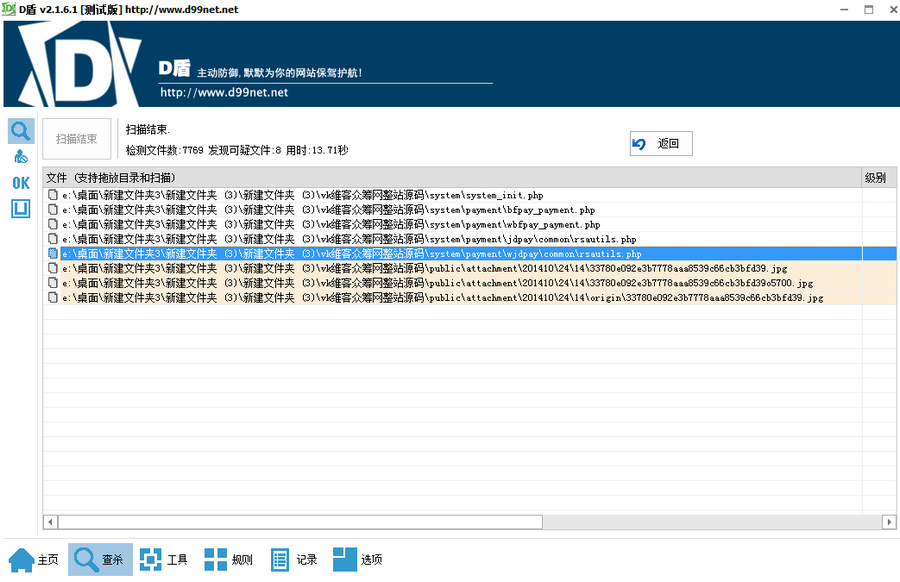Maximize the D盾 window
This screenshot has height=582, width=900.
coord(869,10)
